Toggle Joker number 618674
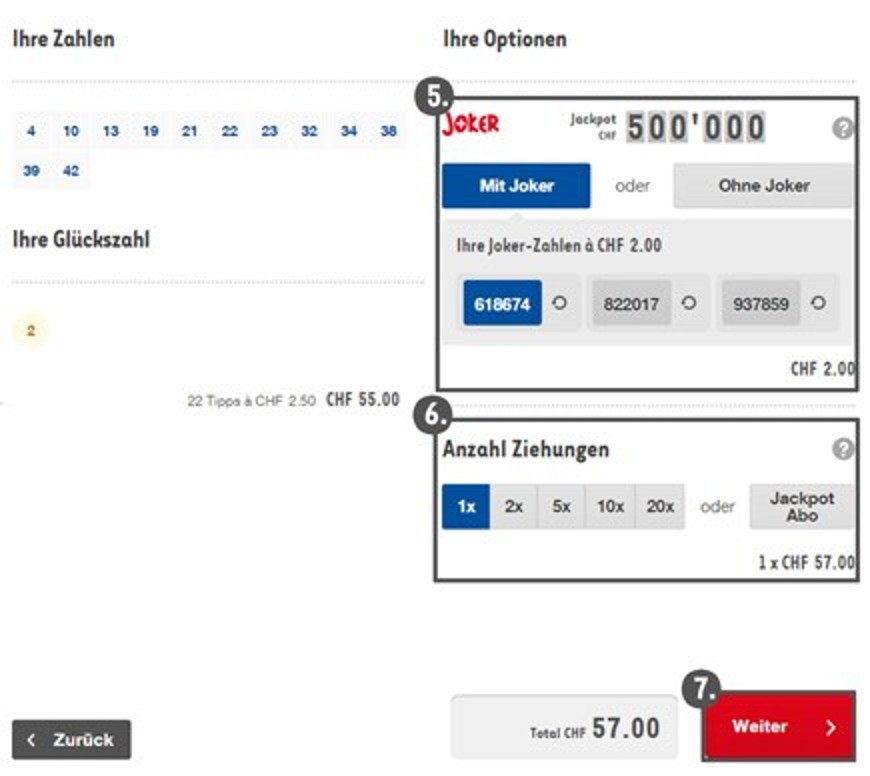Viewport: 870px width, 776px height. [x=502, y=303]
